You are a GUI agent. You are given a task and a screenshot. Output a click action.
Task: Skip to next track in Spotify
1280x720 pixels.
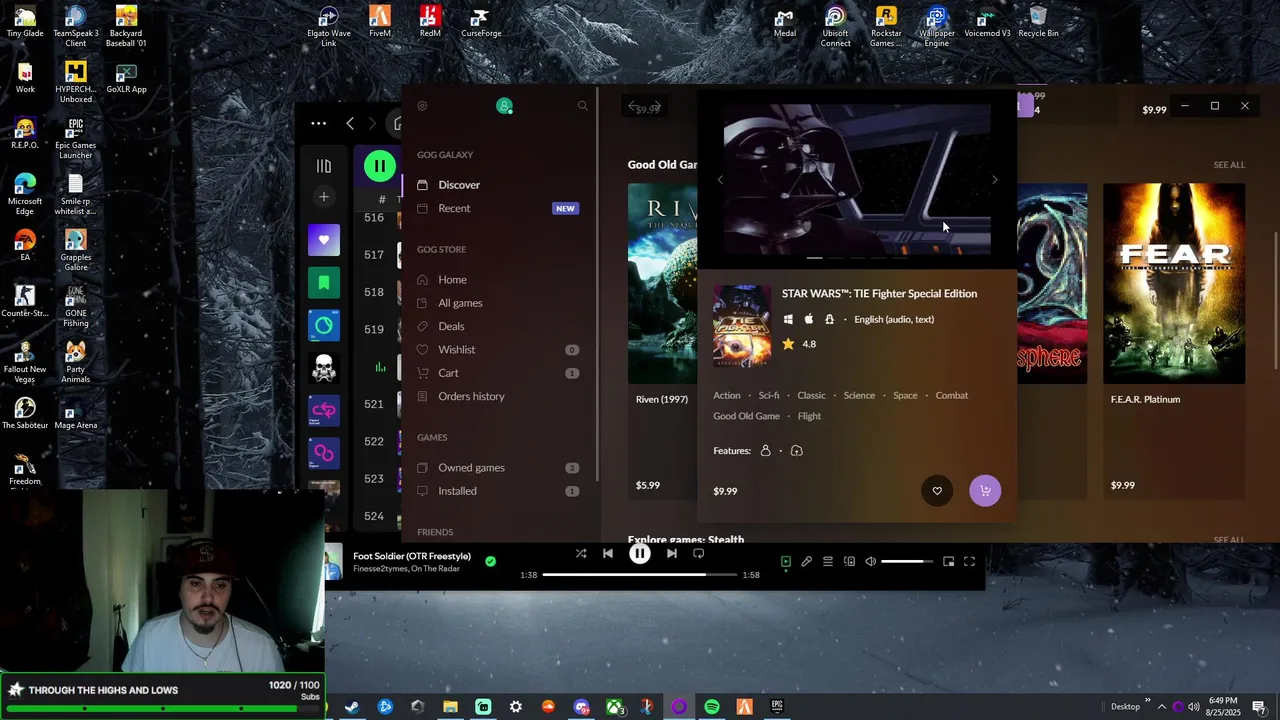tap(672, 553)
